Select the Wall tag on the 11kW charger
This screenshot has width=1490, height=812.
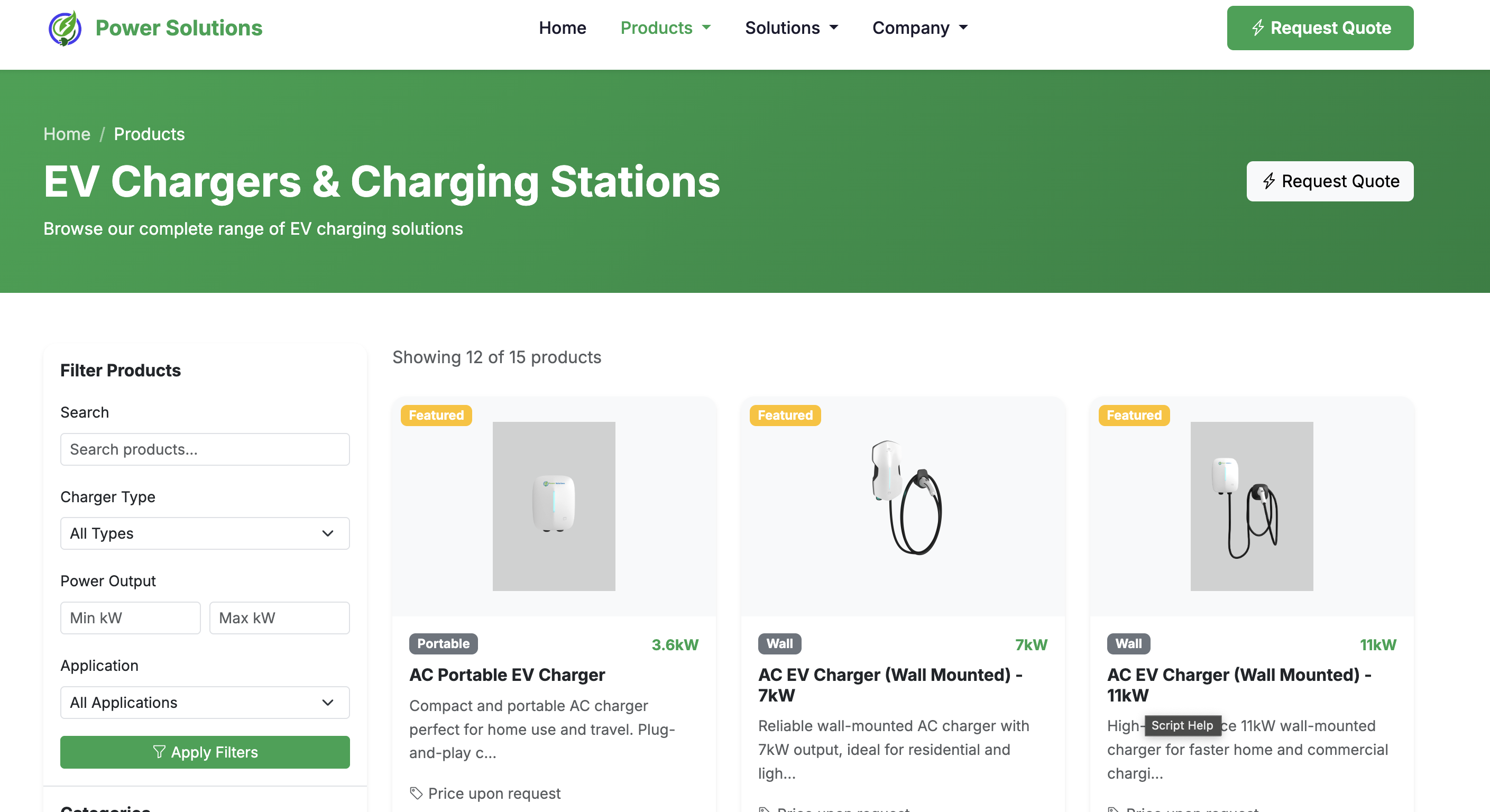[x=1128, y=644]
